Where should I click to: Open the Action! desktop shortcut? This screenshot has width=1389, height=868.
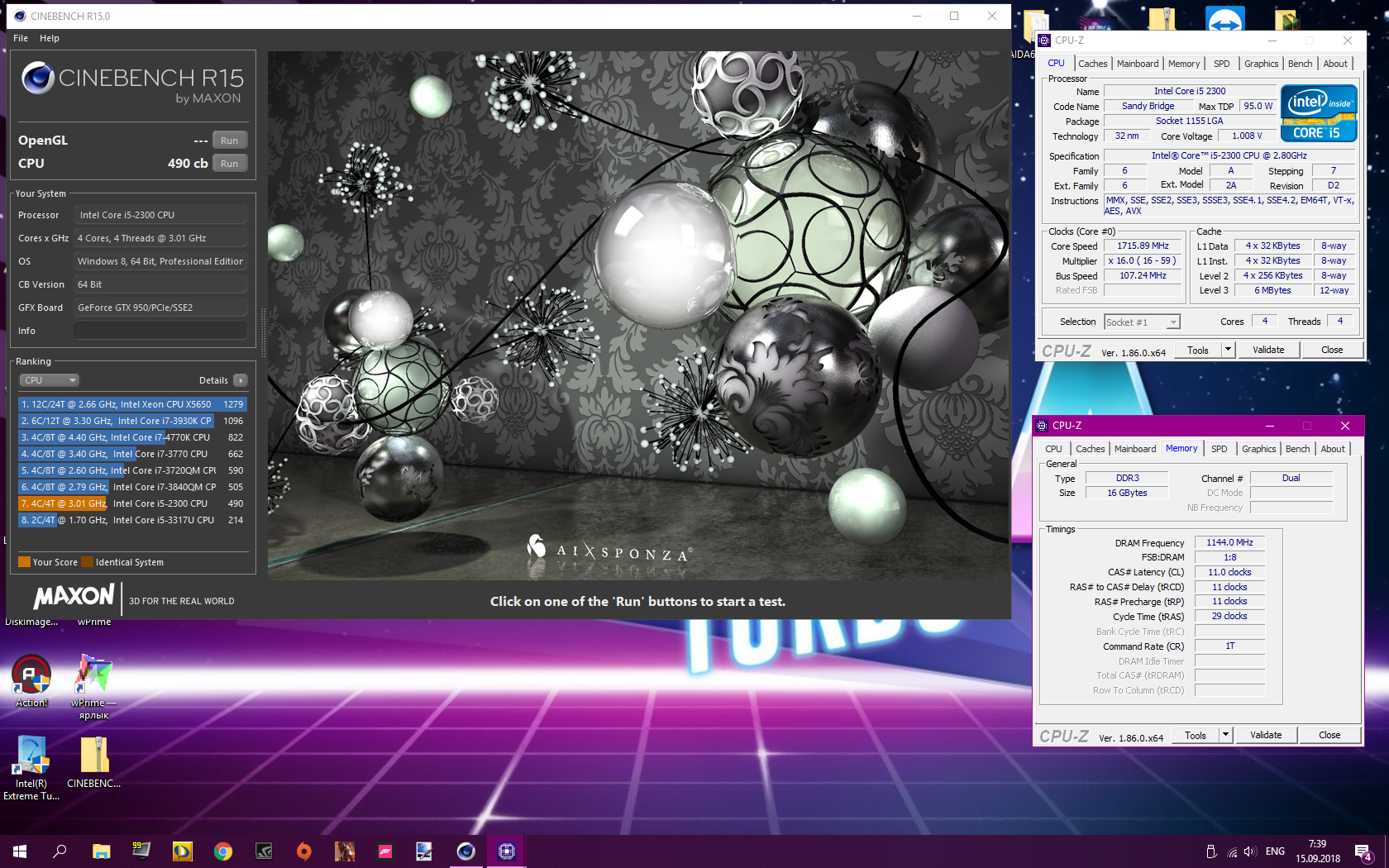coord(31,680)
